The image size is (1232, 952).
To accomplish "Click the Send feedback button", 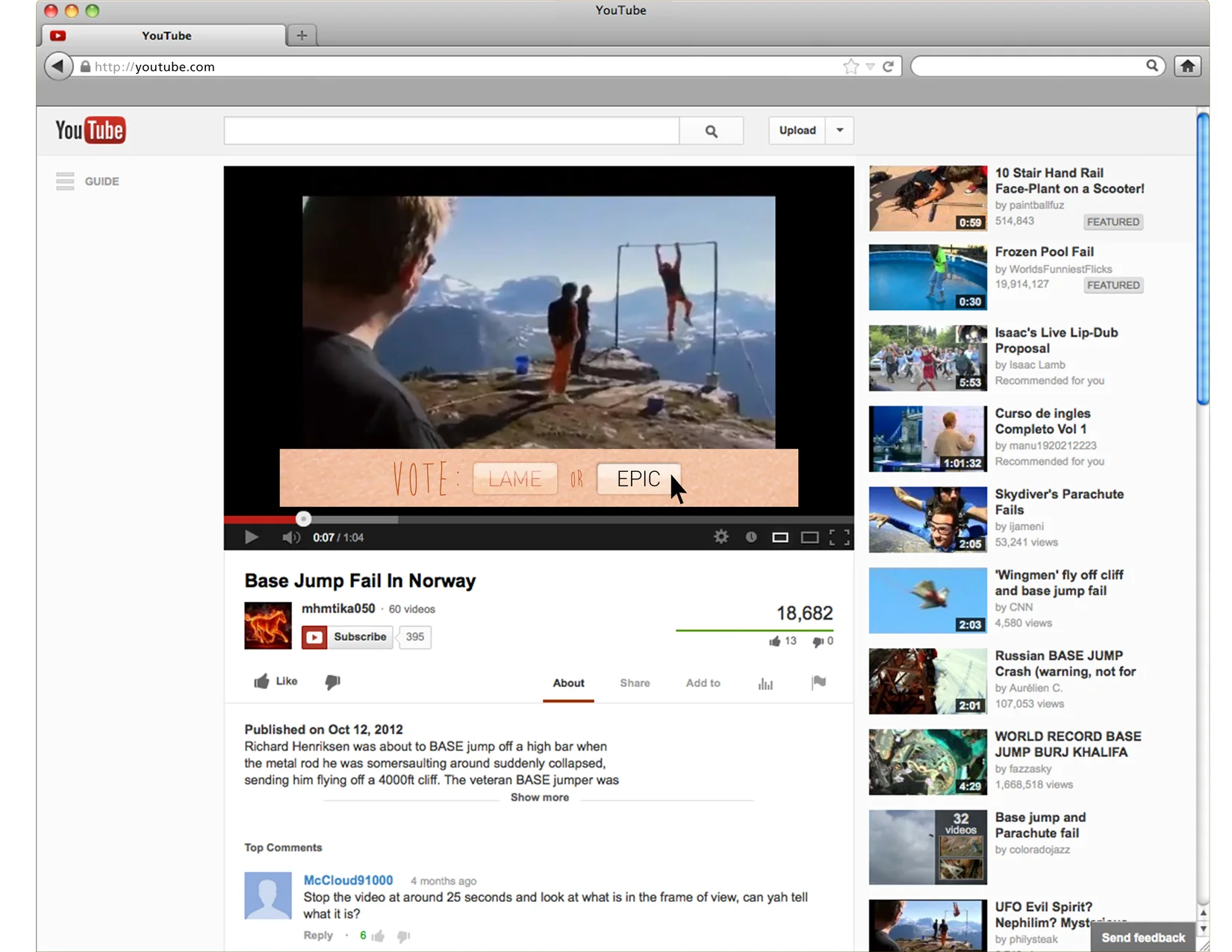I will pyautogui.click(x=1143, y=938).
